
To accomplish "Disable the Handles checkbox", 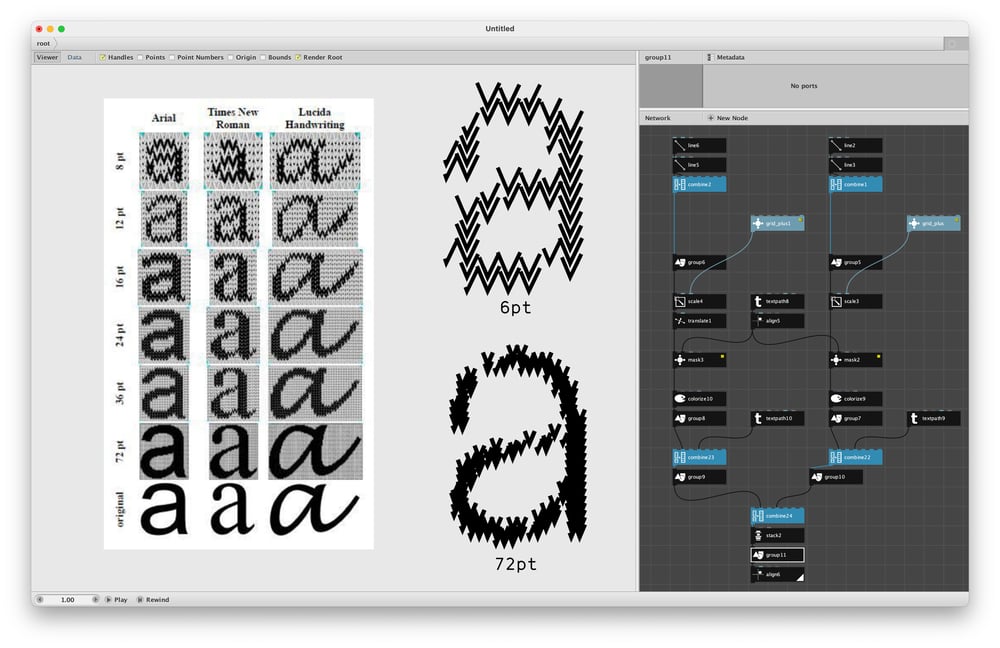I will click(102, 57).
